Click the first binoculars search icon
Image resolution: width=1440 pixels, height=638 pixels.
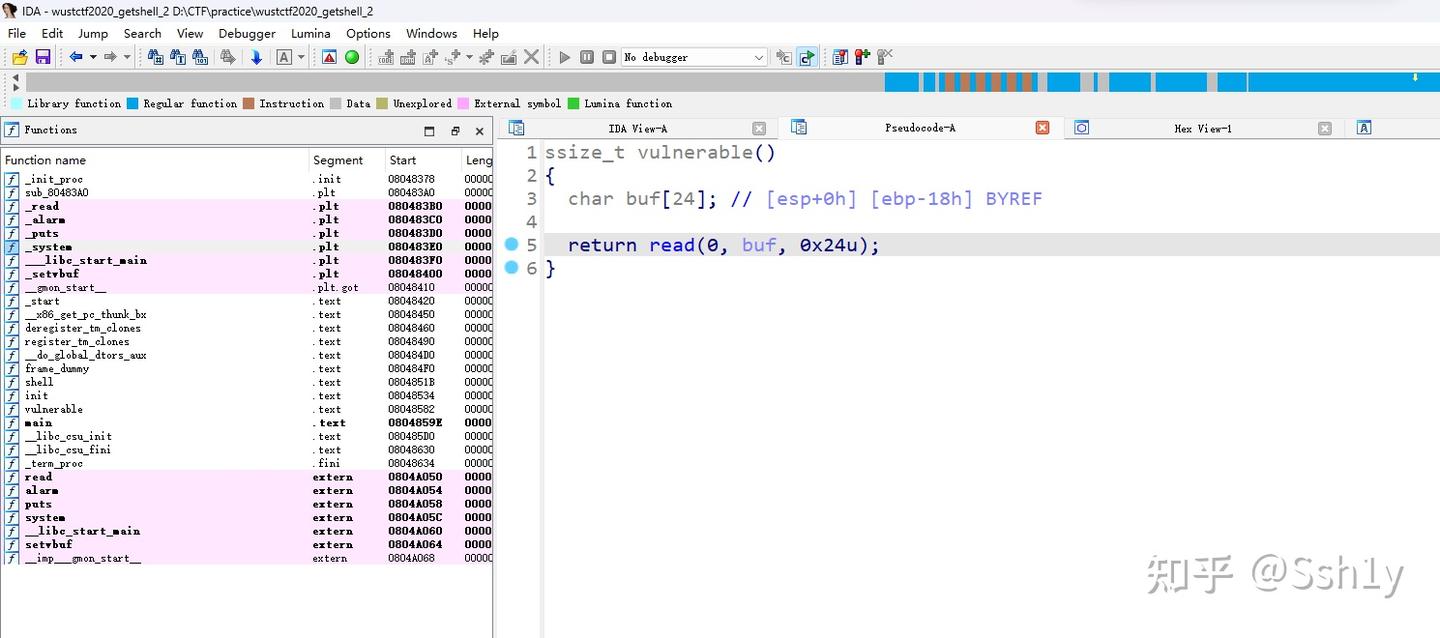pos(155,57)
